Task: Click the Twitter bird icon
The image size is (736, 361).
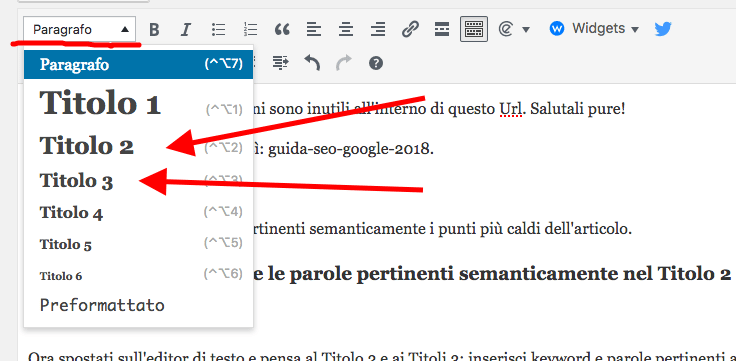Action: pos(663,29)
